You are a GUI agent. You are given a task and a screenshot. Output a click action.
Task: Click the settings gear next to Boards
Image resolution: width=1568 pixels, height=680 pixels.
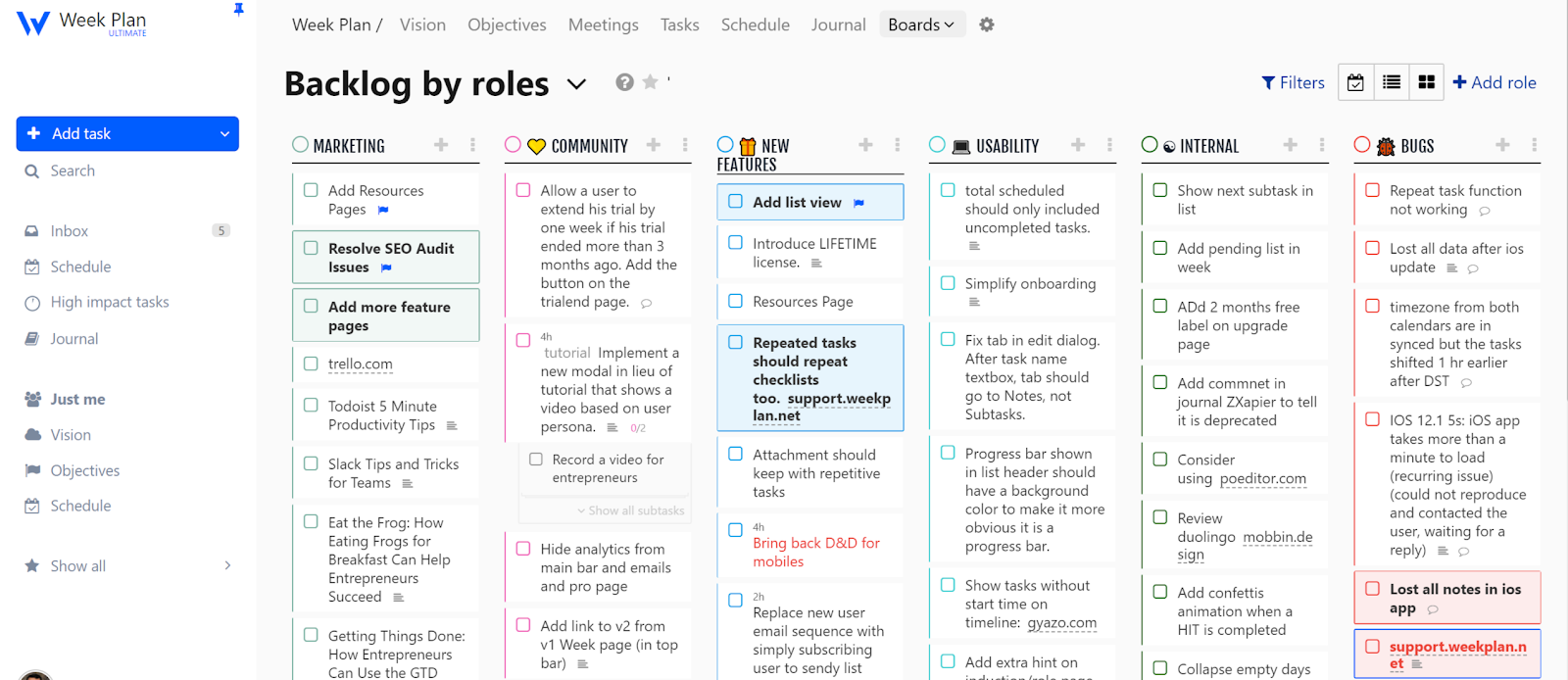point(987,24)
